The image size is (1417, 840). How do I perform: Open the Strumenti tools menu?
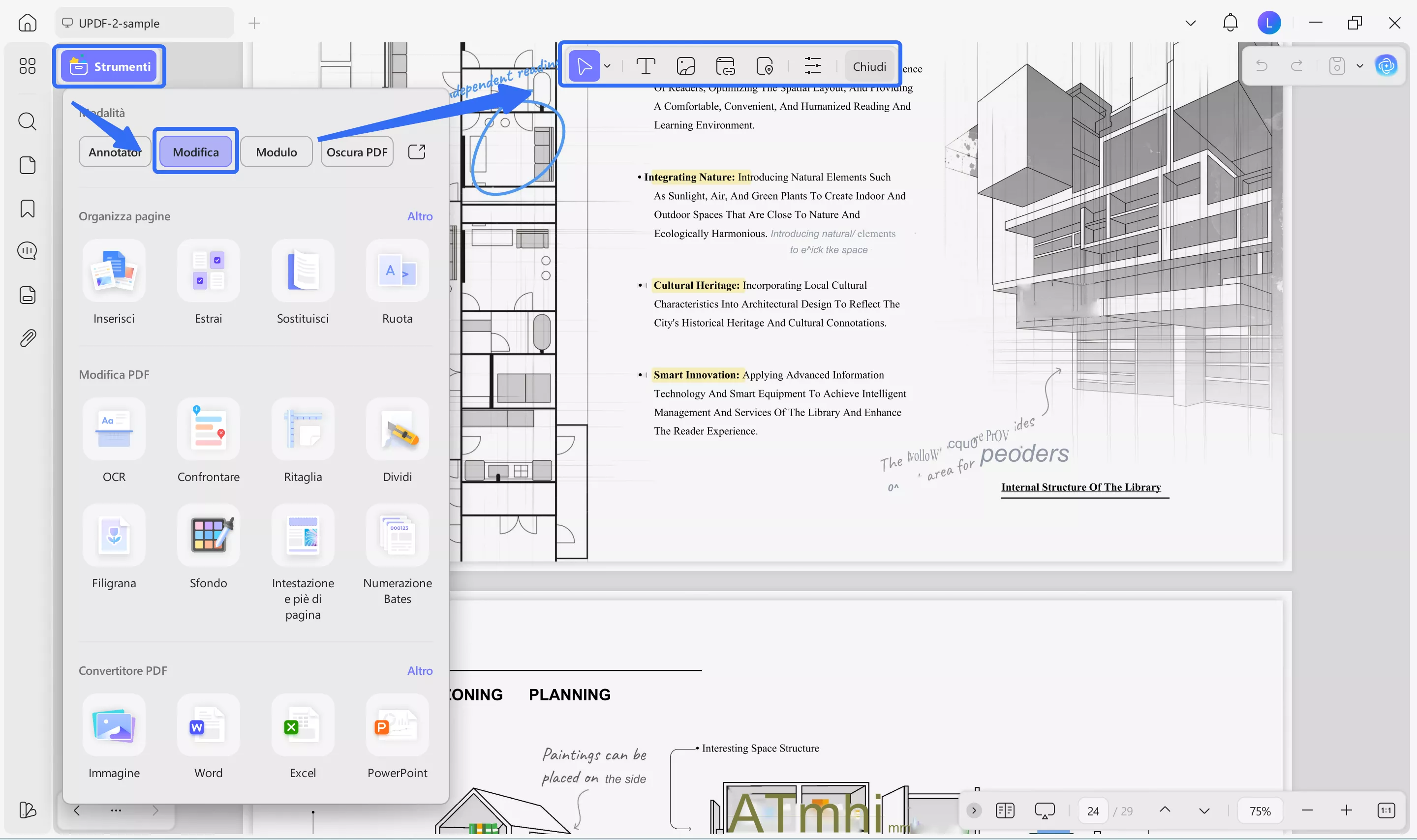click(x=109, y=66)
